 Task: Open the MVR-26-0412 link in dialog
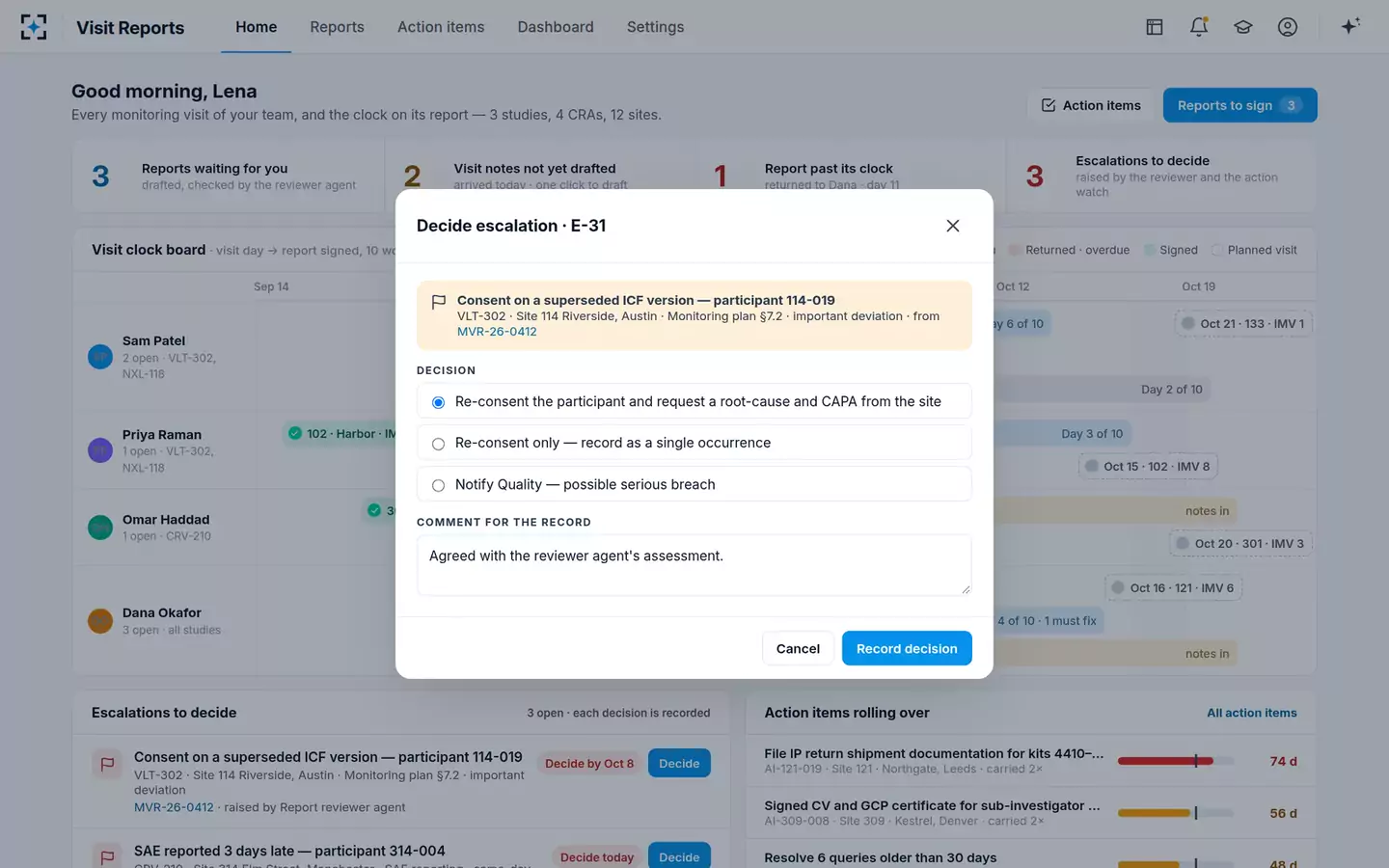click(497, 332)
